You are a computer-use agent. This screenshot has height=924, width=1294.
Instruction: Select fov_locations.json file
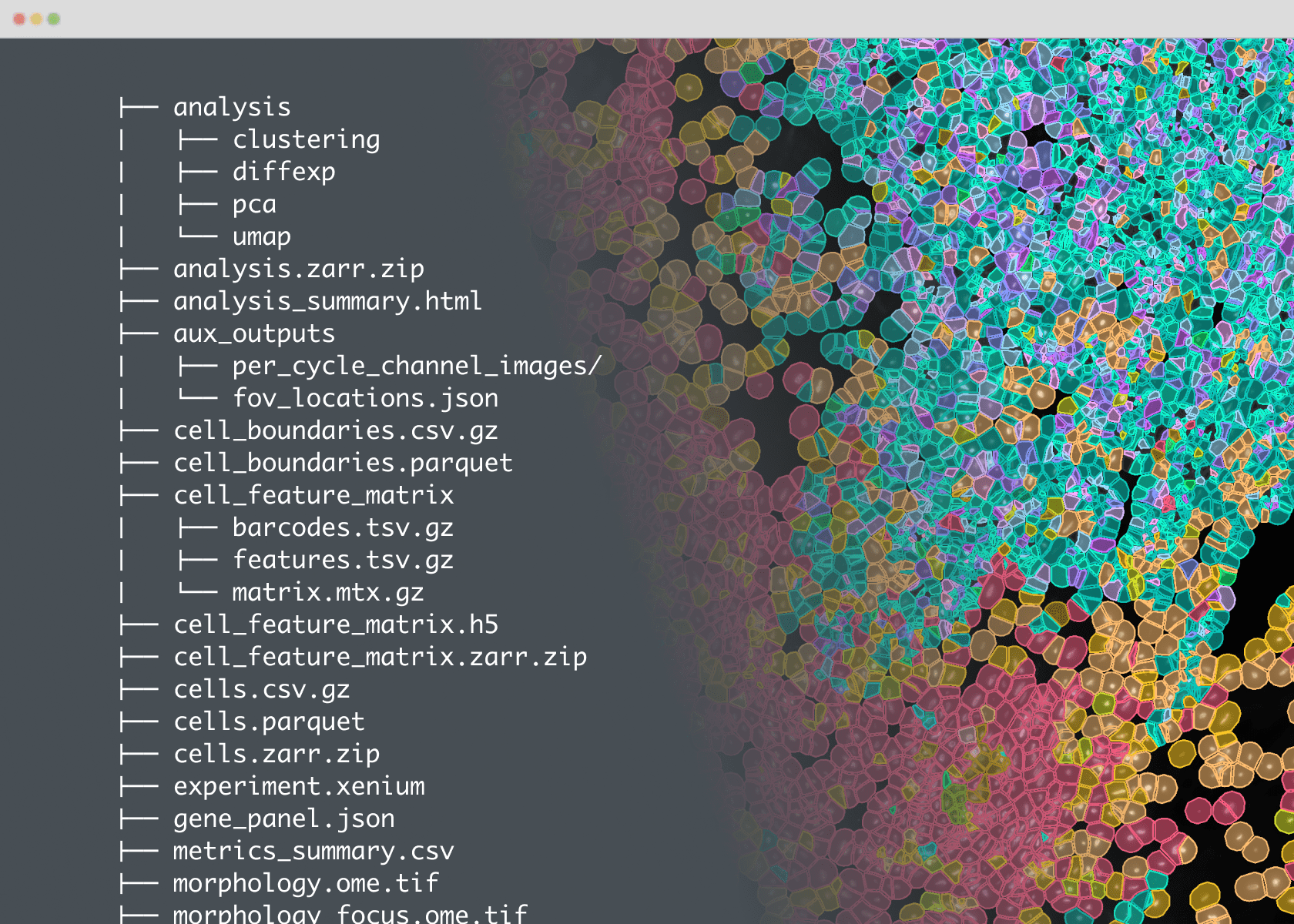coord(365,398)
